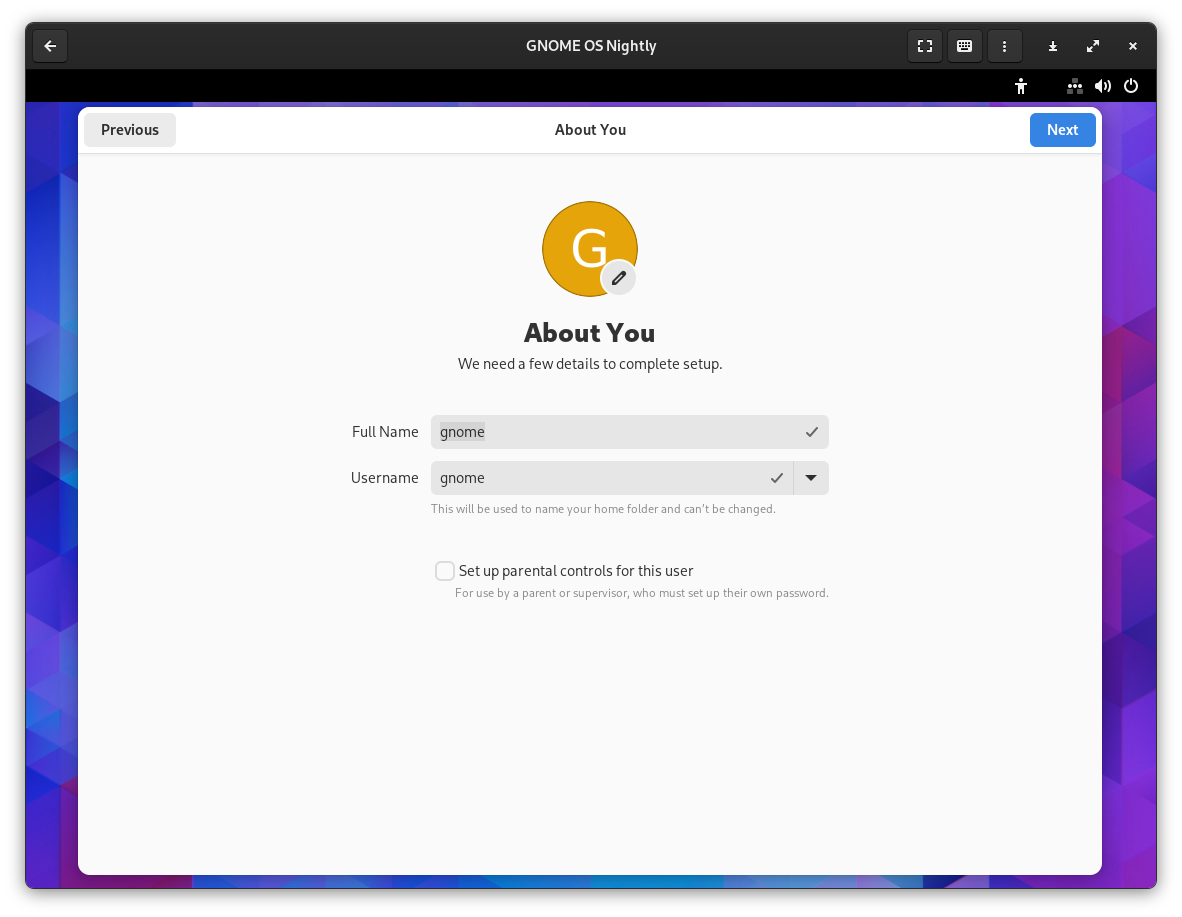
Task: Open the accessibility menu in the top bar
Action: tap(1021, 86)
